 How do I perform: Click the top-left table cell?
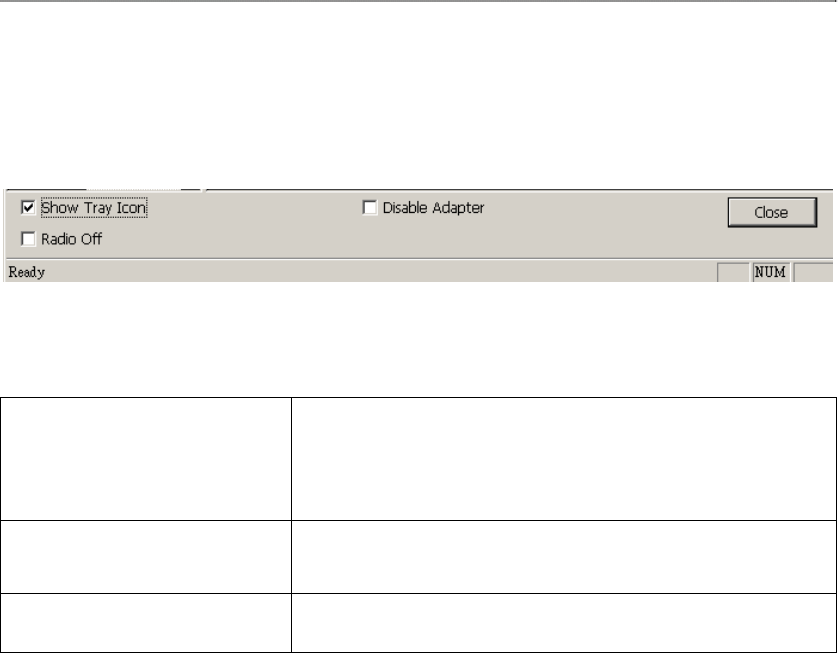coord(146,458)
